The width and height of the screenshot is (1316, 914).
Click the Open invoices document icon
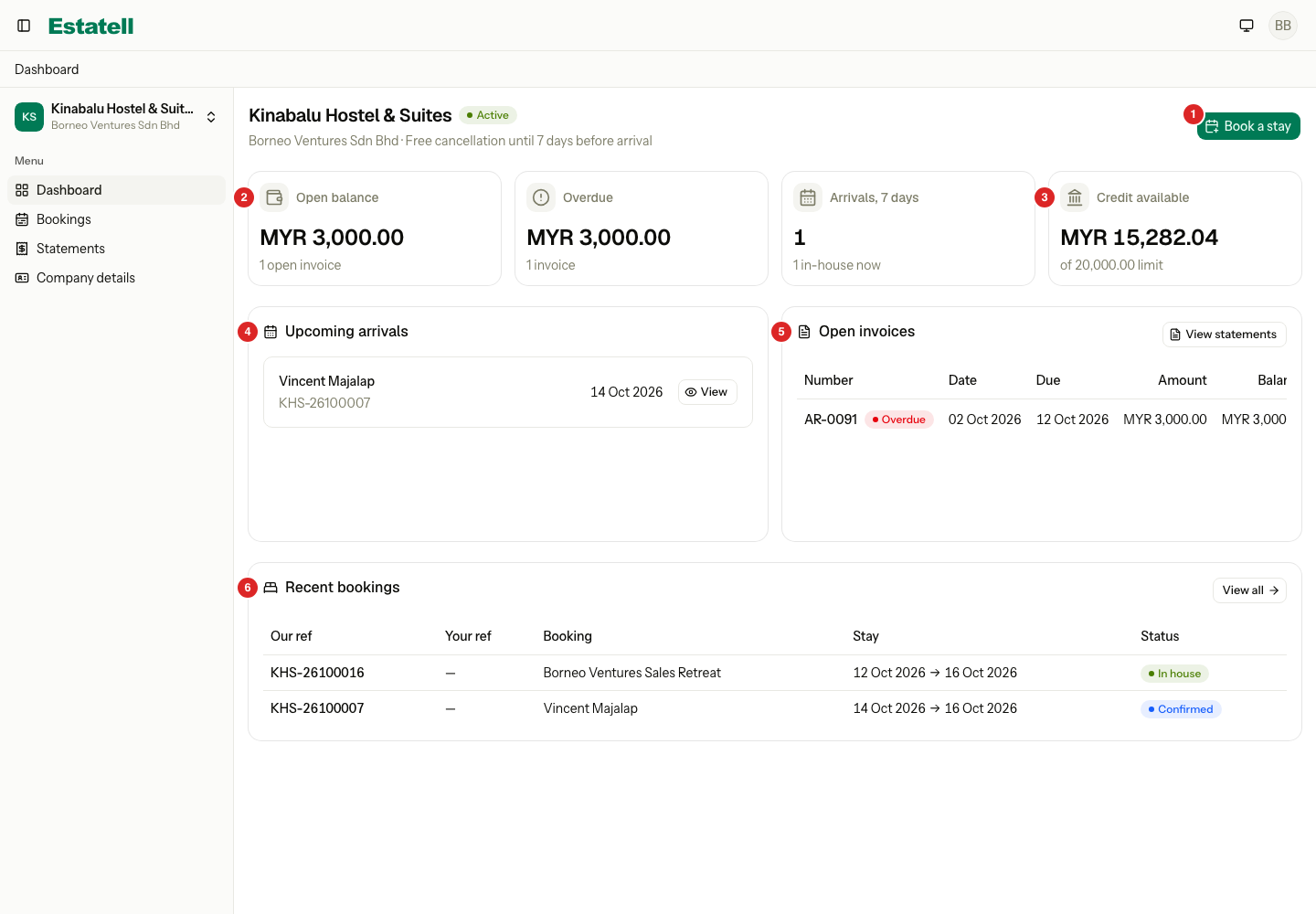(x=804, y=332)
